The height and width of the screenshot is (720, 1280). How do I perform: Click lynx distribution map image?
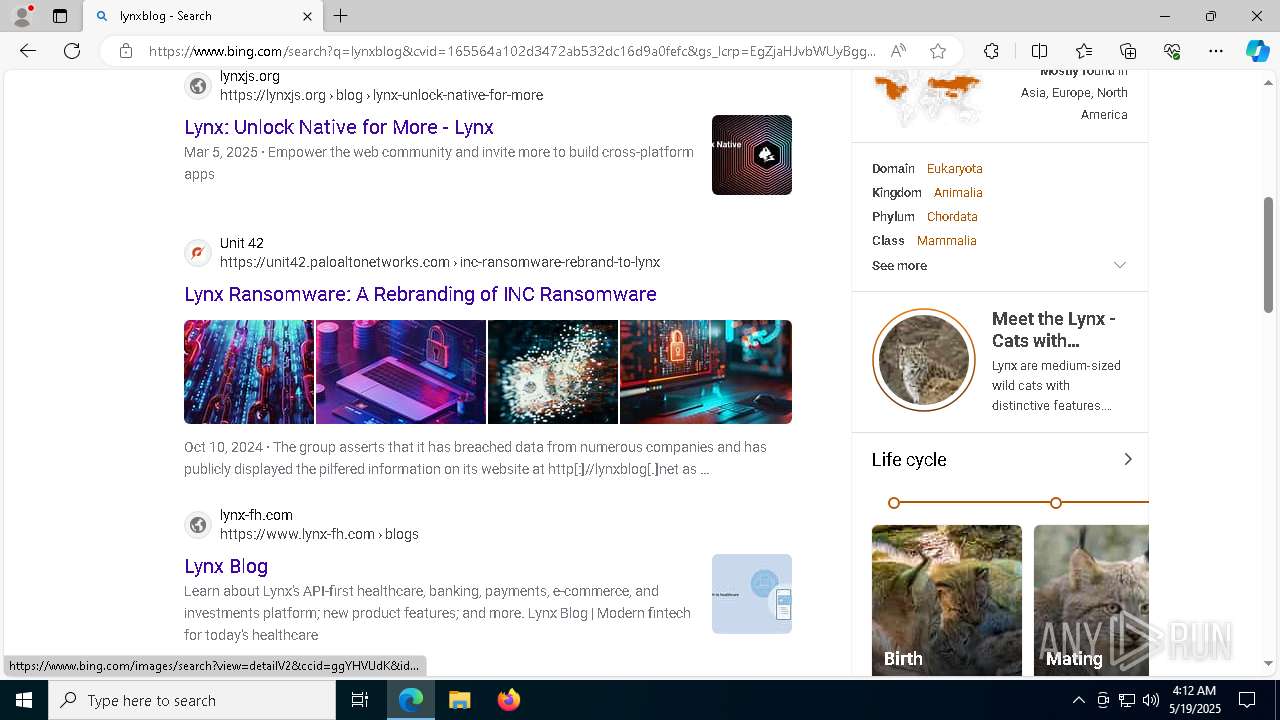926,98
